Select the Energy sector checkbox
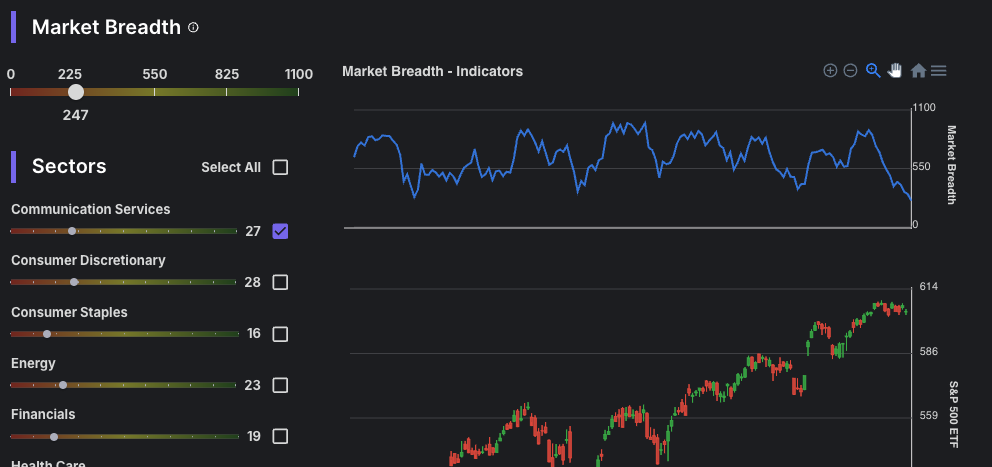The width and height of the screenshot is (992, 467). pyautogui.click(x=280, y=385)
